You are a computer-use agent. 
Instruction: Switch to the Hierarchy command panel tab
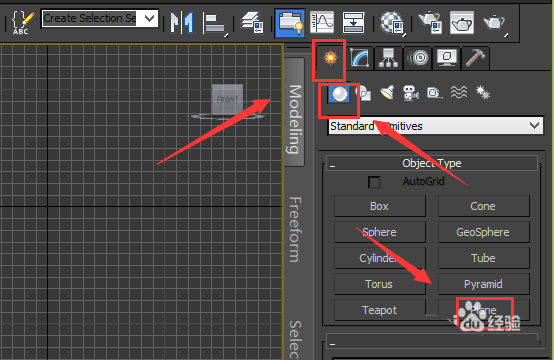pos(388,58)
